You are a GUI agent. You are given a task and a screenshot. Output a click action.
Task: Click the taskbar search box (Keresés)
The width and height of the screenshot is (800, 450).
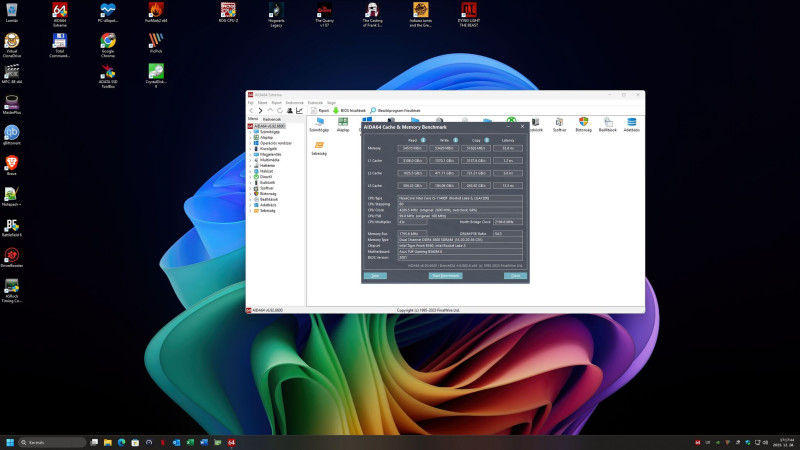52,442
